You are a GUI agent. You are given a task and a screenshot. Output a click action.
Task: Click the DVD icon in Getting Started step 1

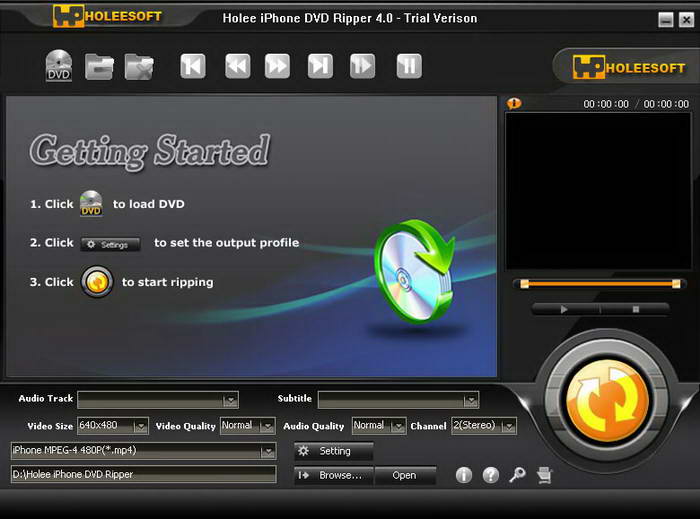91,203
